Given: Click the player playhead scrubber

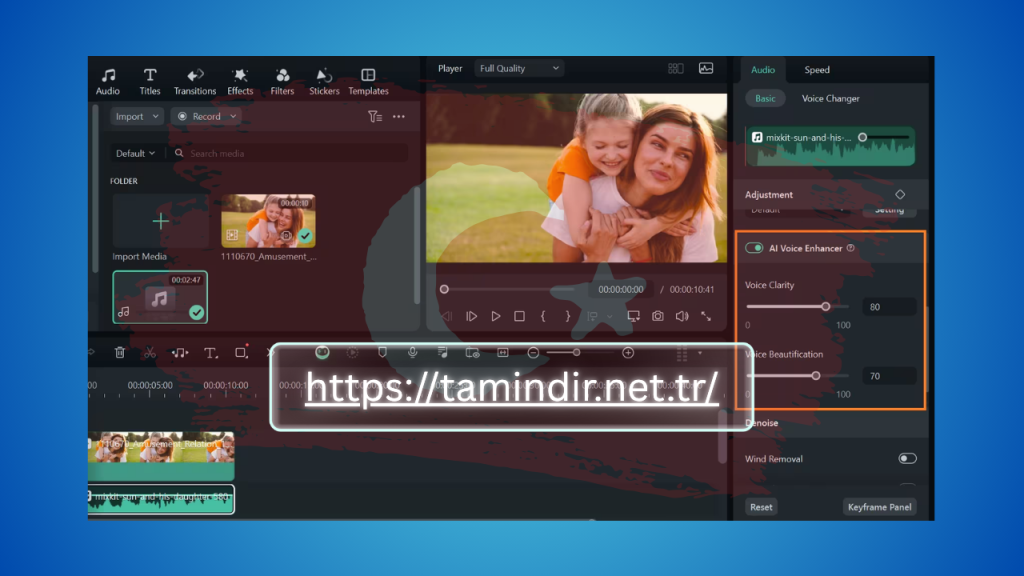Looking at the screenshot, I should click(x=444, y=289).
